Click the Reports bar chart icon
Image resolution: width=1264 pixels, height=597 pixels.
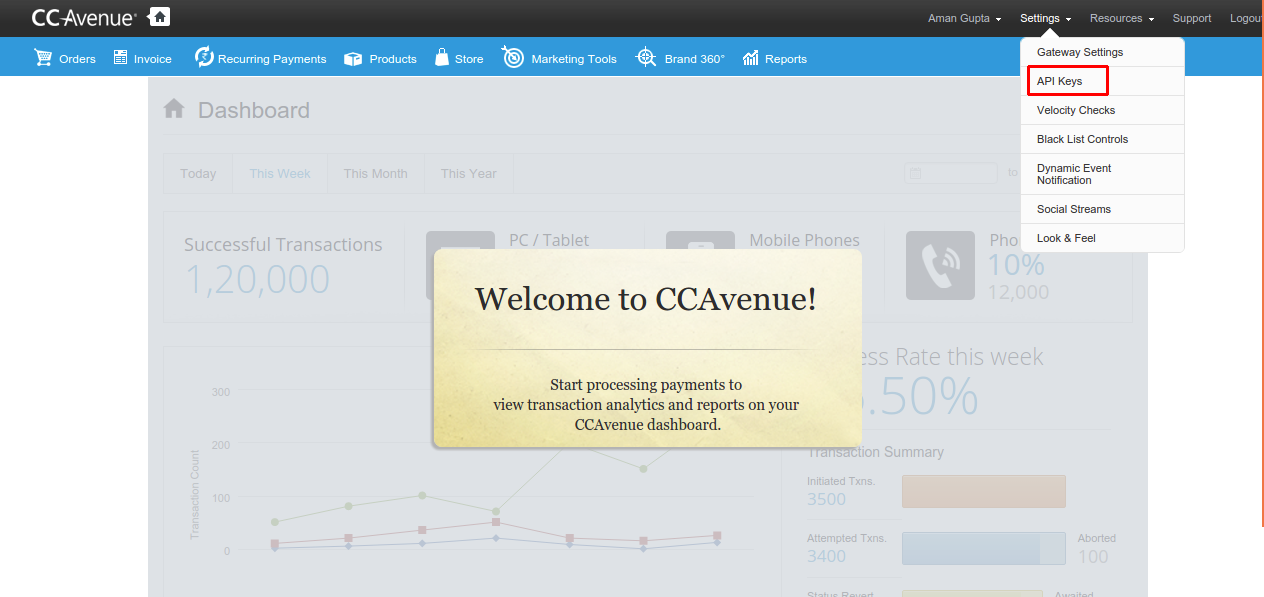751,58
